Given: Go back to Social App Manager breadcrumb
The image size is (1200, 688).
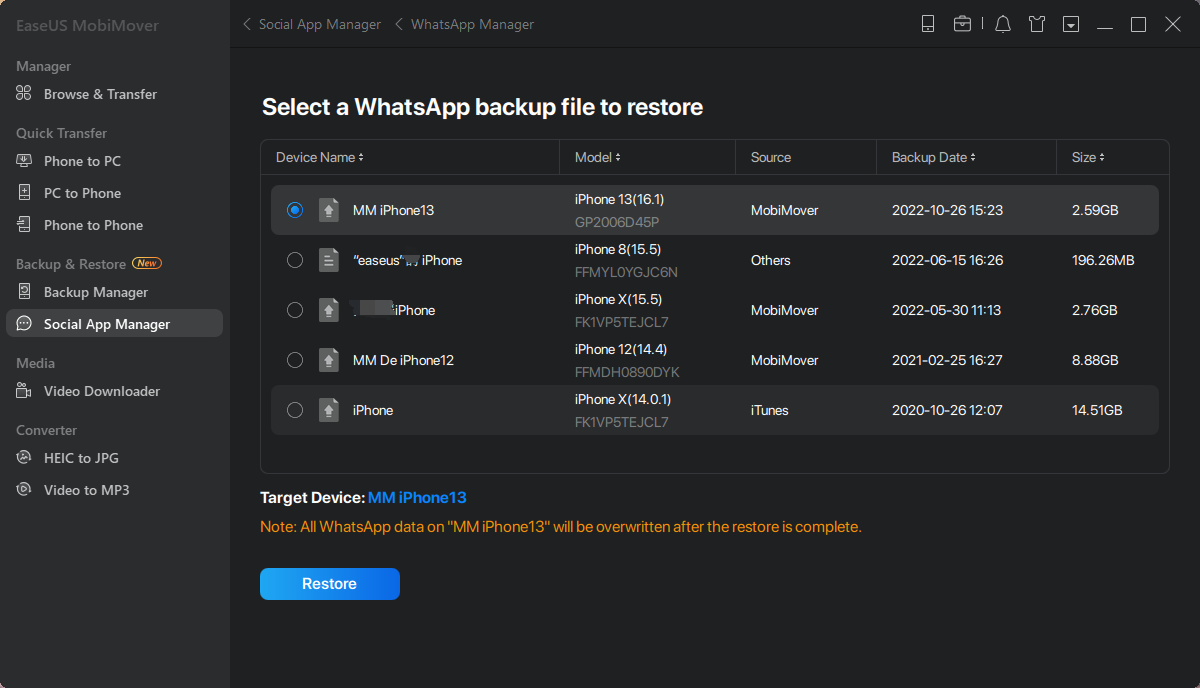Looking at the screenshot, I should pos(319,24).
